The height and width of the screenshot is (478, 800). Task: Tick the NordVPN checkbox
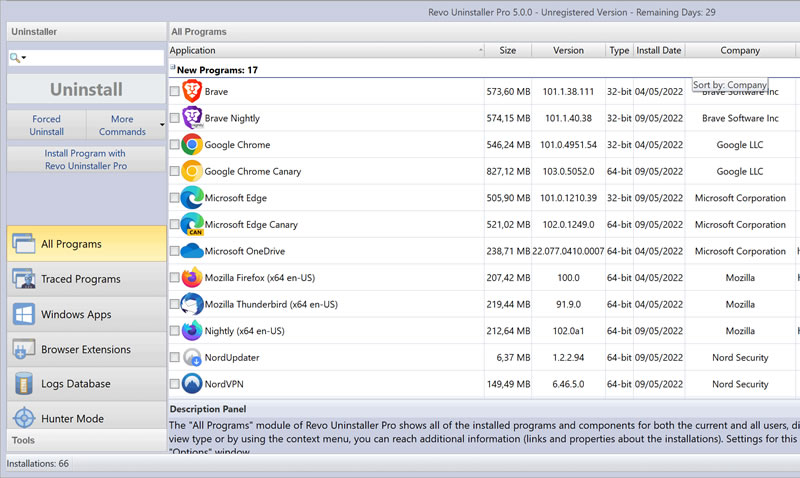click(x=174, y=384)
